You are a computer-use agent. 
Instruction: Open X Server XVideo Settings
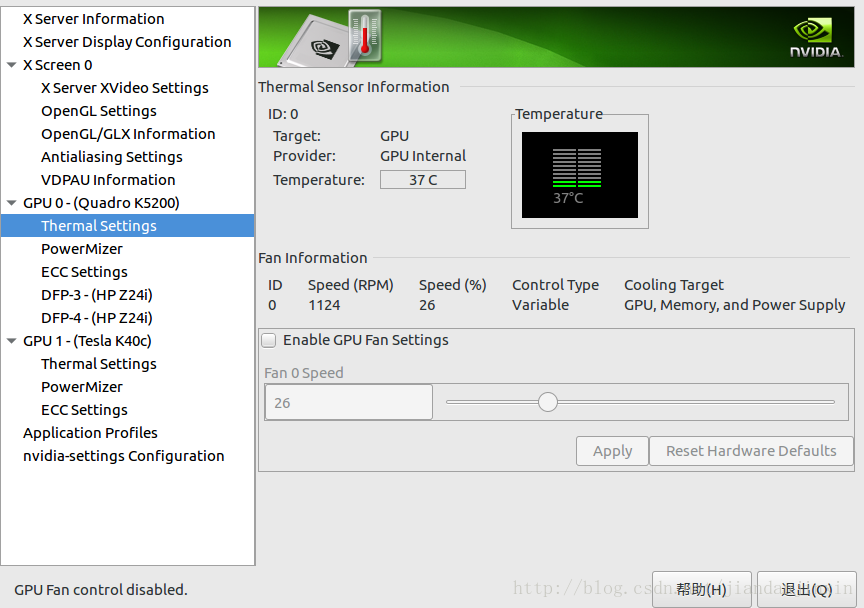tap(125, 88)
